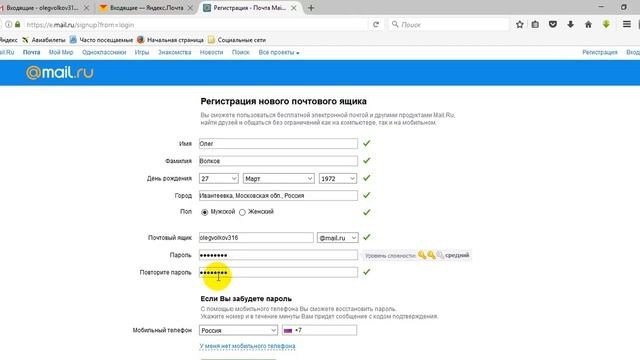The height and width of the screenshot is (360, 640).
Task: Open the bookmarks library clipboard icon
Action: [535, 24]
